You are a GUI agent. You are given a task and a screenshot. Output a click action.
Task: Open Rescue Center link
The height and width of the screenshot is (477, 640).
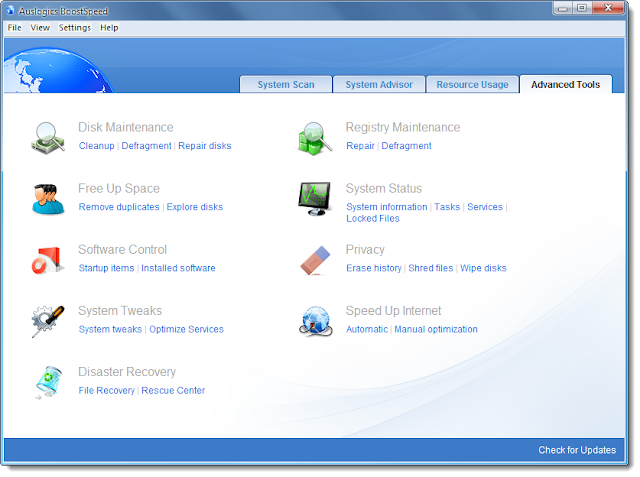point(173,390)
